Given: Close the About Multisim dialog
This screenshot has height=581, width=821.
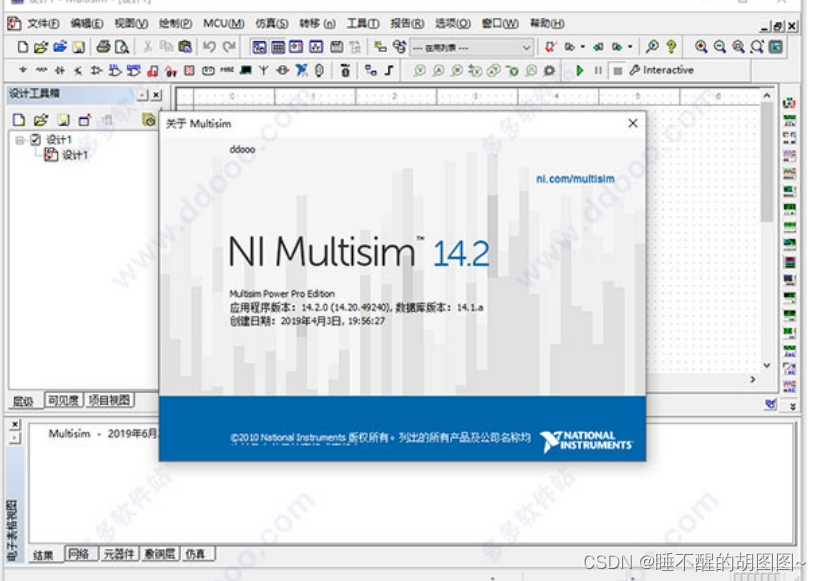Looking at the screenshot, I should click(x=631, y=123).
